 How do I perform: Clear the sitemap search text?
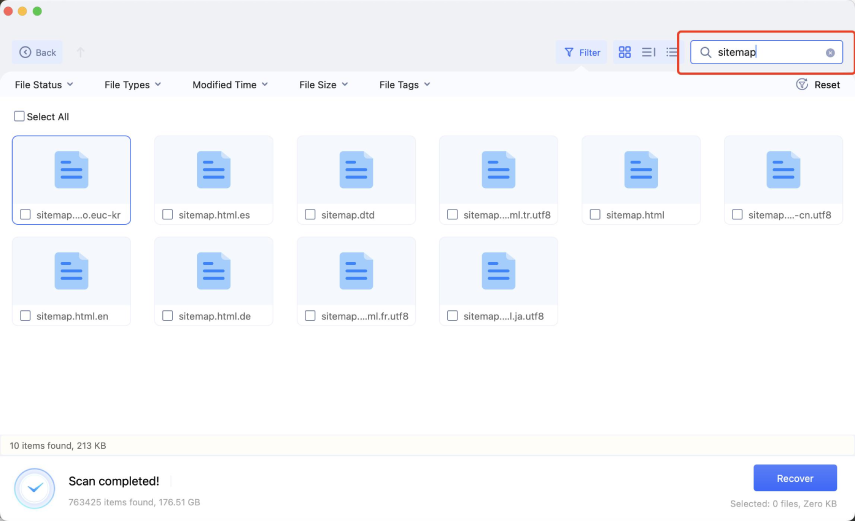pos(830,53)
